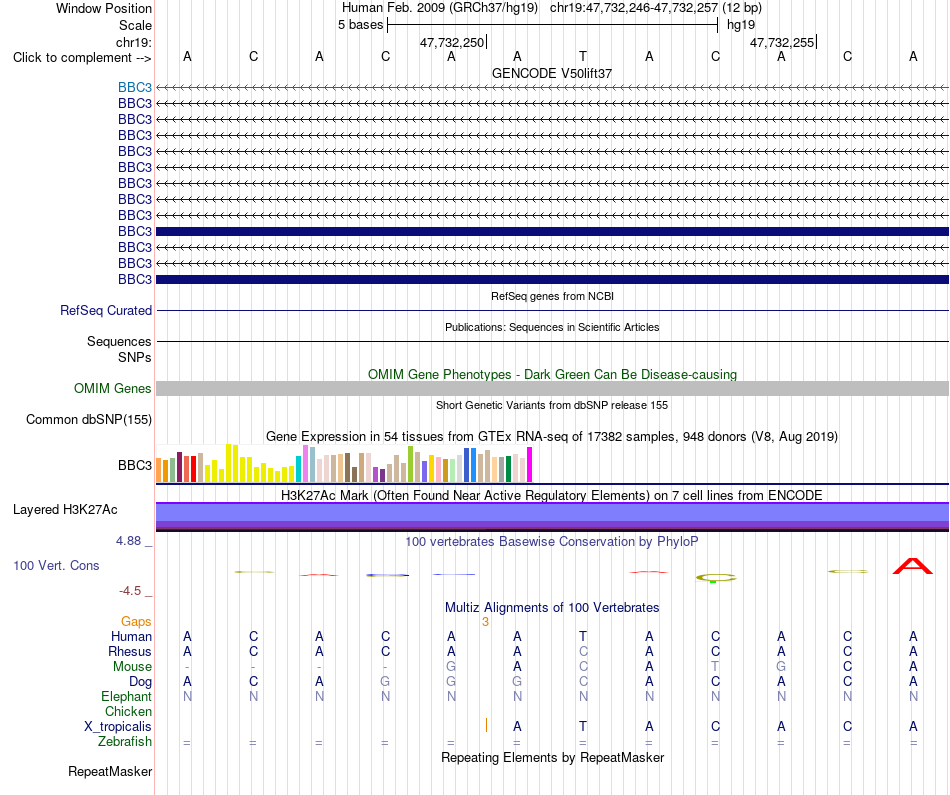
Task: Click the RepeatMasker track label
Action: [x=110, y=771]
